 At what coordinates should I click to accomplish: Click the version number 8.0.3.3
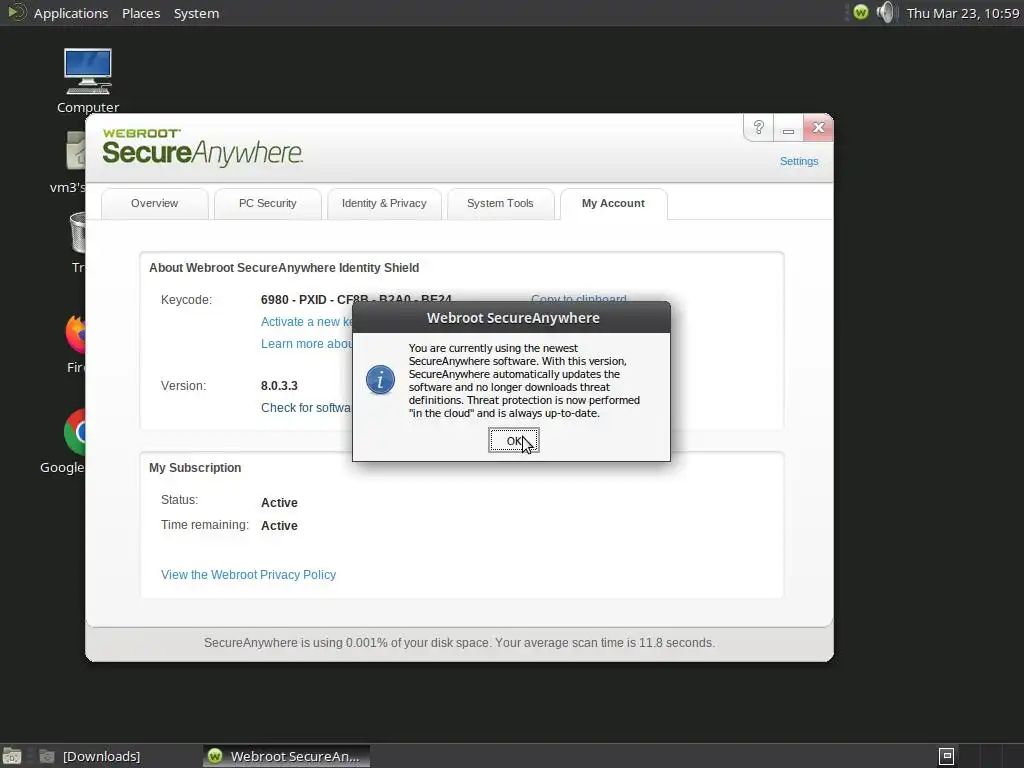pyautogui.click(x=279, y=386)
